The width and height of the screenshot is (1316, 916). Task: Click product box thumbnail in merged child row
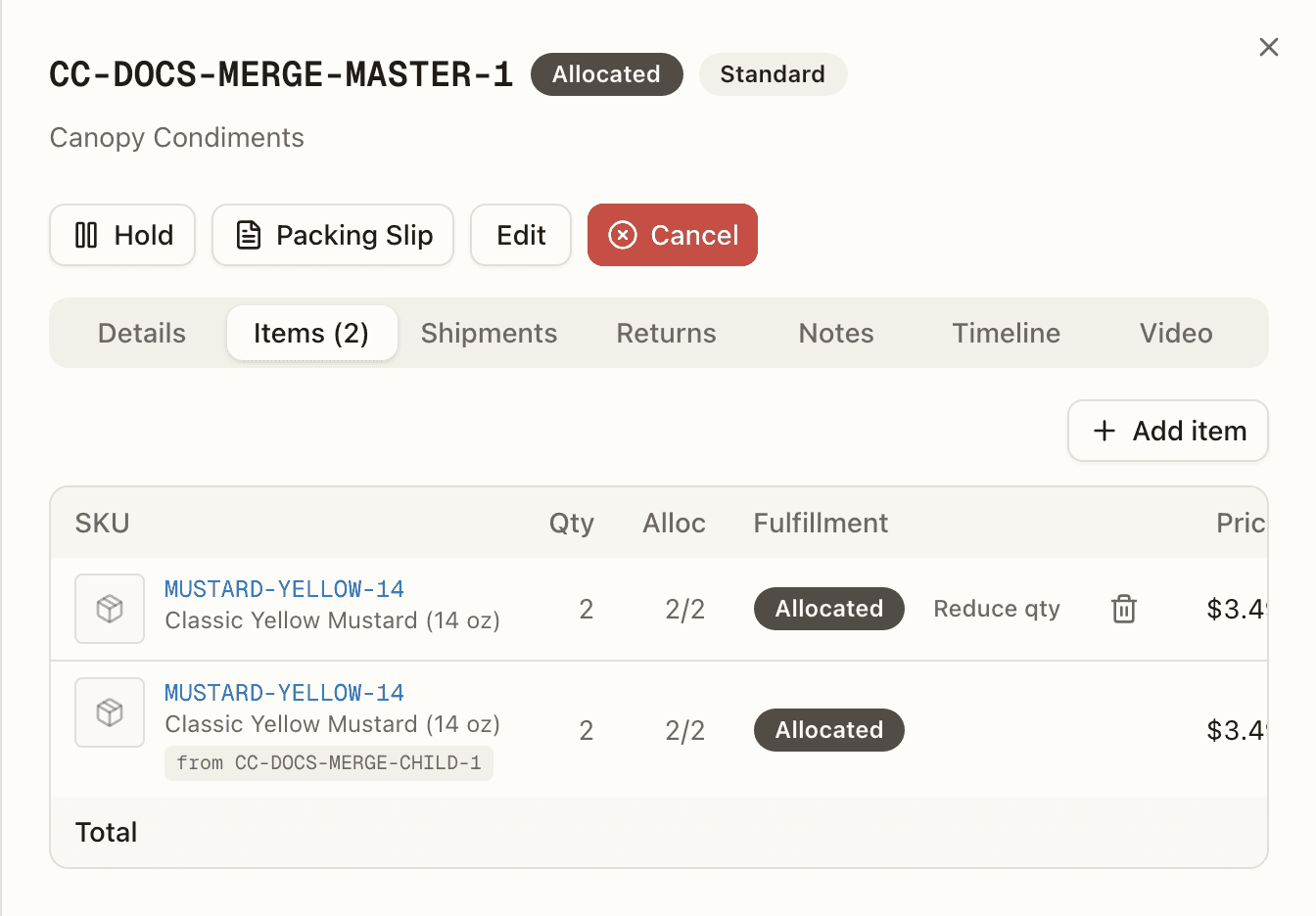(110, 712)
